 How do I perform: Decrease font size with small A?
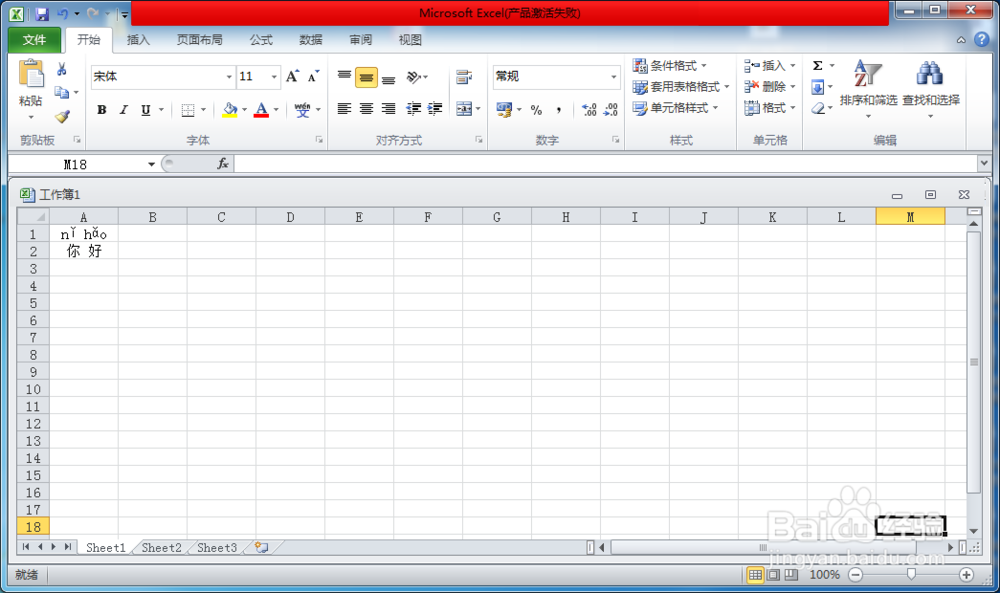coord(312,77)
